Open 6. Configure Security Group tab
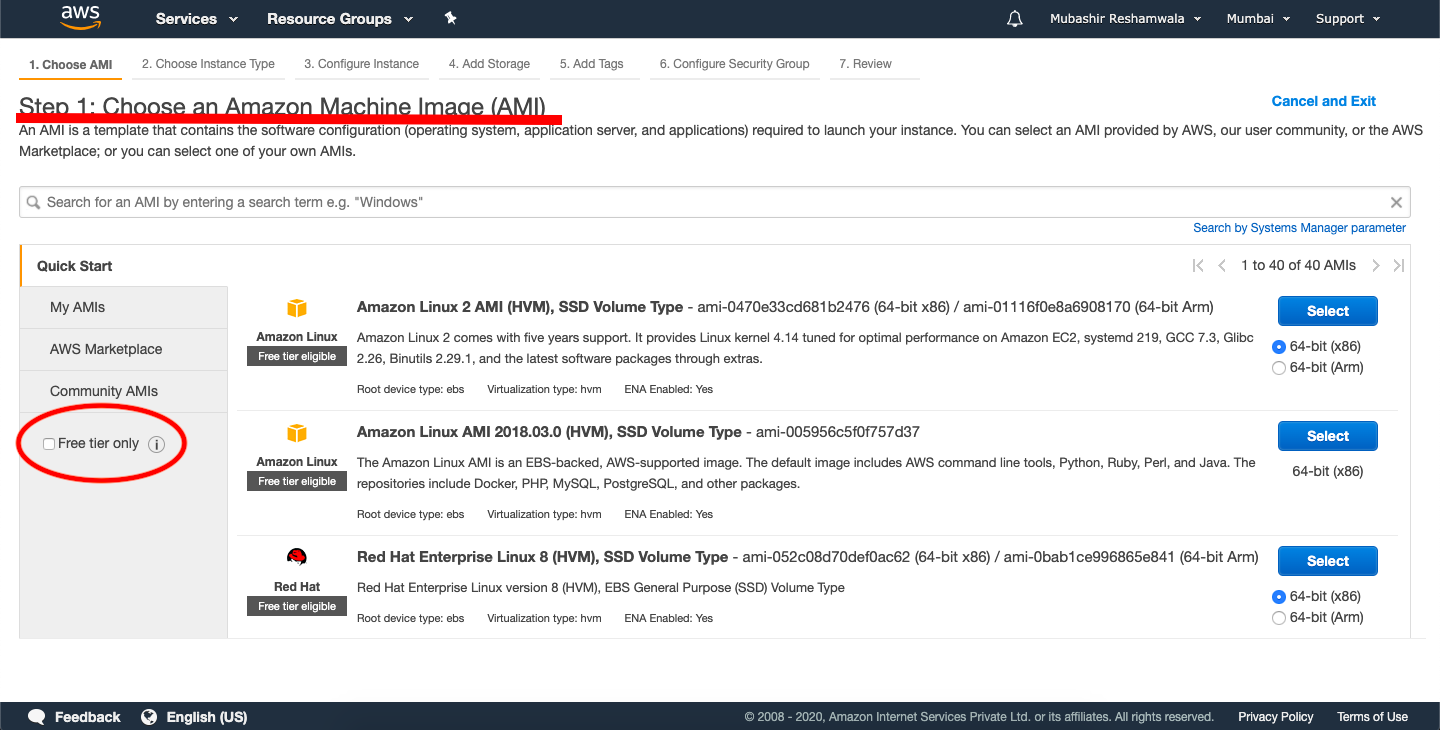The height and width of the screenshot is (730, 1440). [x=734, y=64]
